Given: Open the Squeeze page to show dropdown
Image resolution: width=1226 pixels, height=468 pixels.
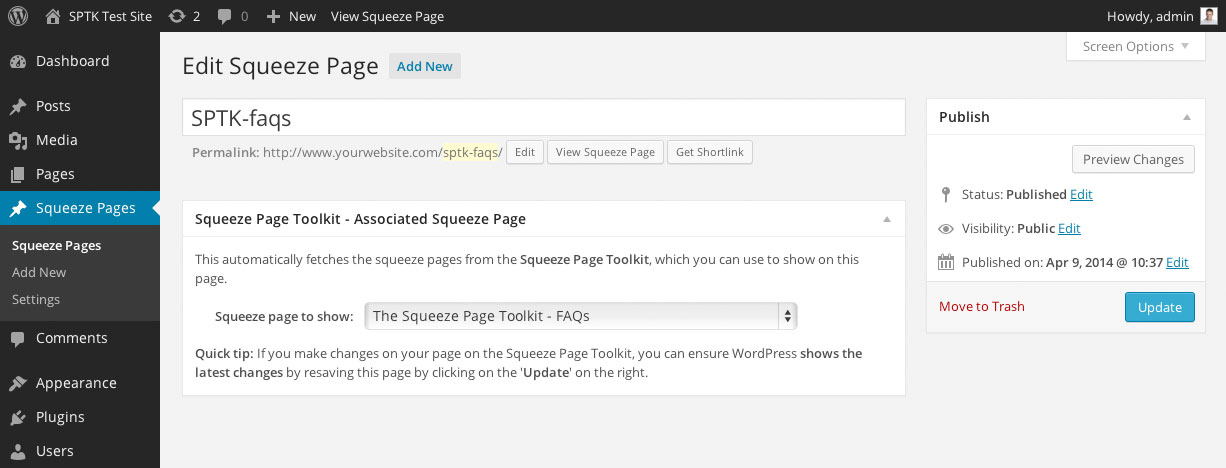Looking at the screenshot, I should [x=581, y=316].
